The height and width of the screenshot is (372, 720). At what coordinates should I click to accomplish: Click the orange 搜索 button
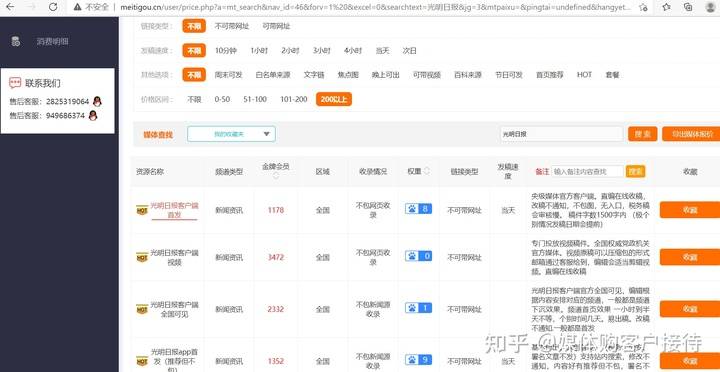tap(642, 134)
